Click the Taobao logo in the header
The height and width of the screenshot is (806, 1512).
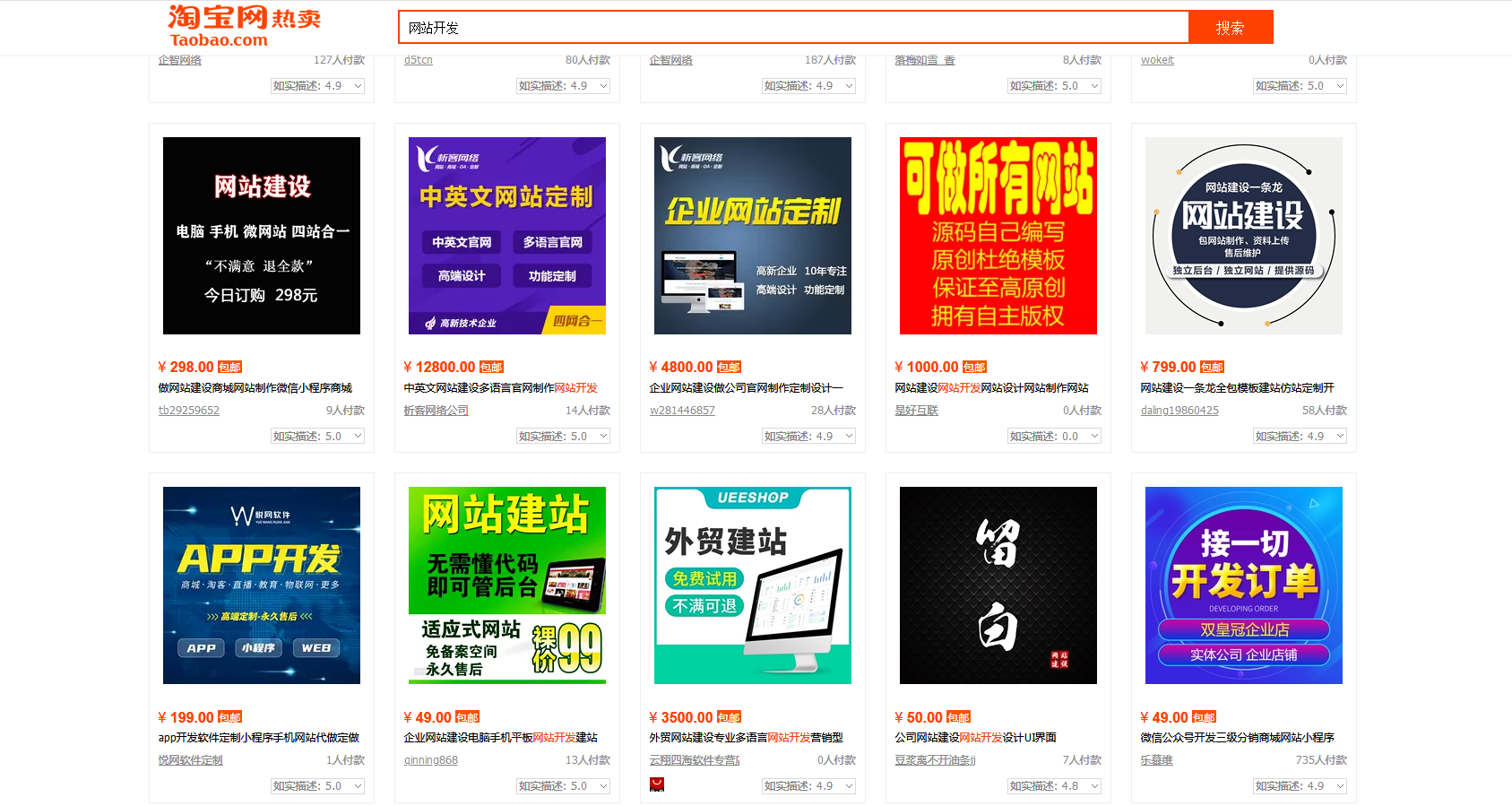coord(244,27)
